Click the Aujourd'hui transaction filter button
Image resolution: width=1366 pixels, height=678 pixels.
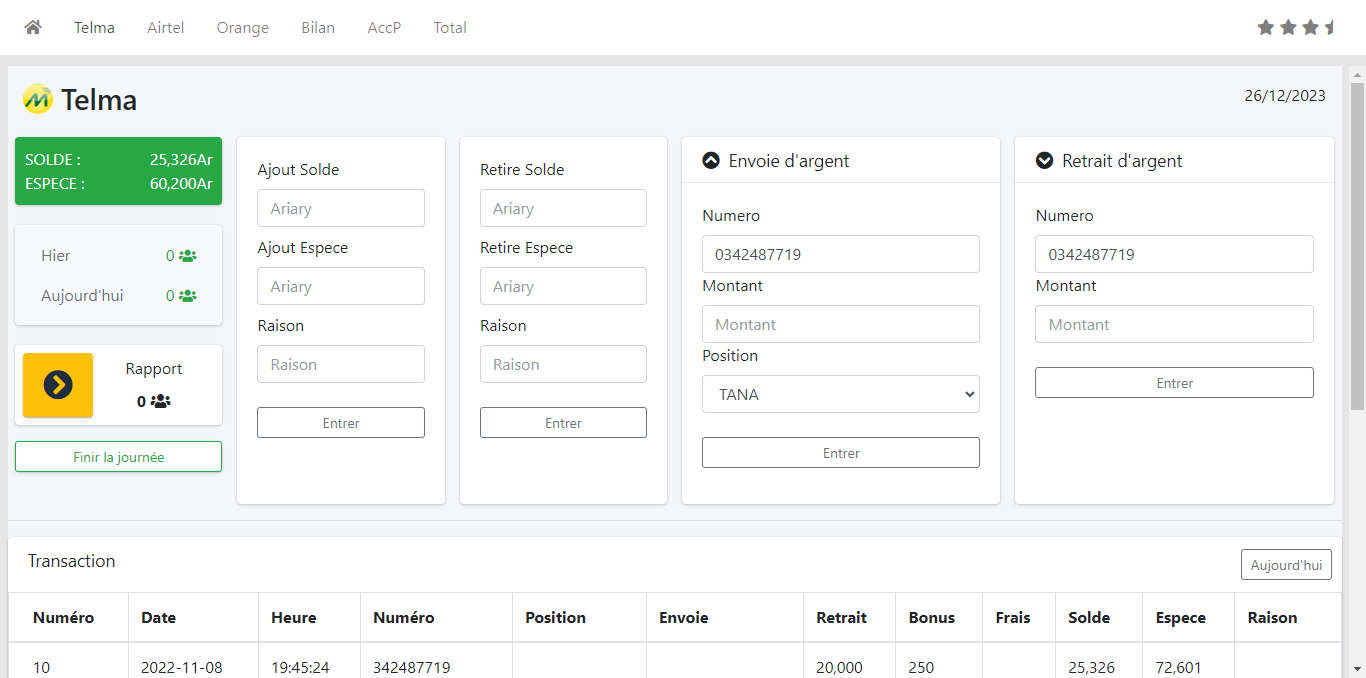[1285, 565]
